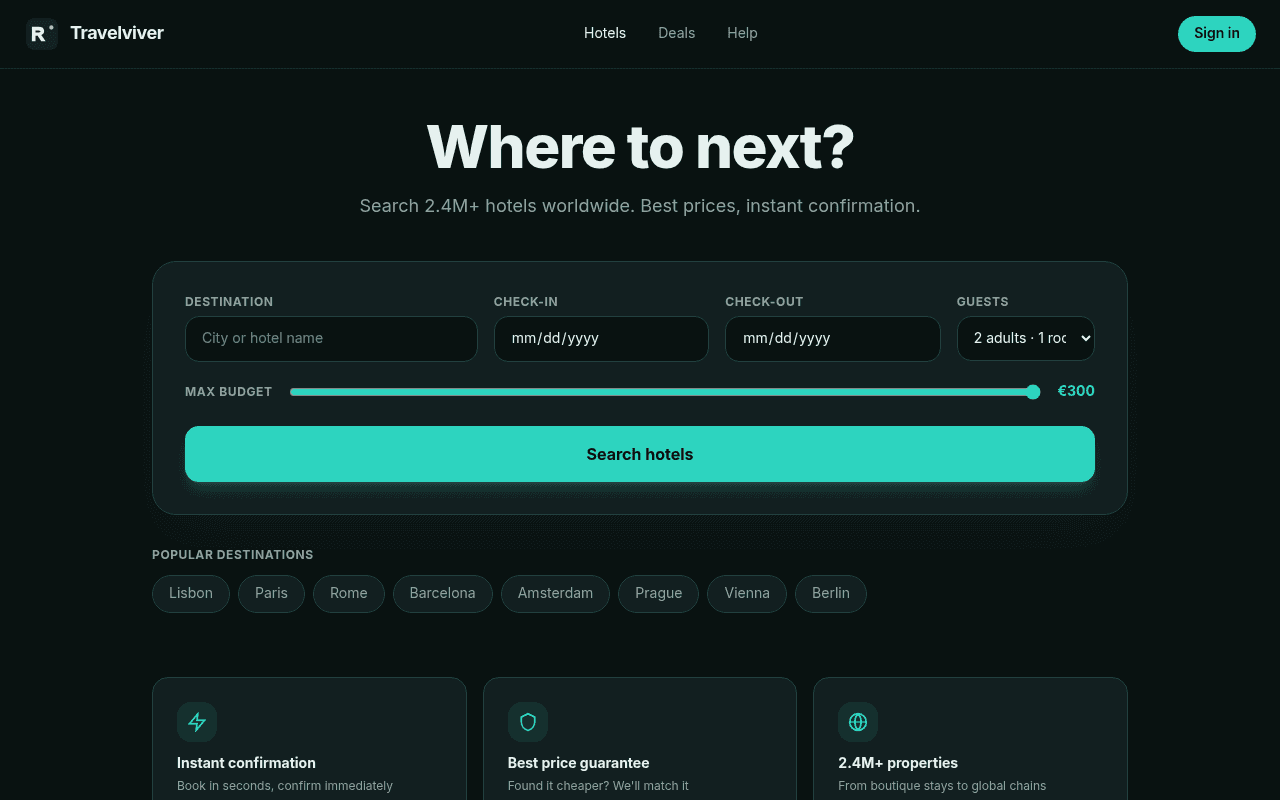Open the Check-out date picker
1280x800 pixels.
(833, 339)
